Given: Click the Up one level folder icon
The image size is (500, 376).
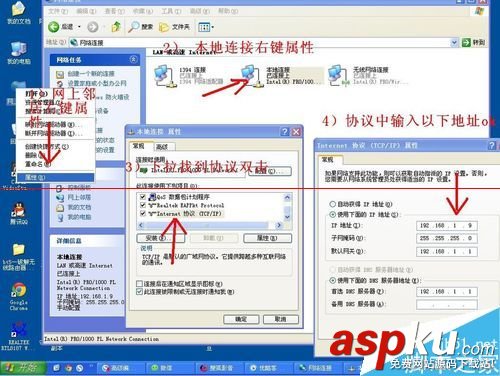Looking at the screenshot, I should coord(116,26).
